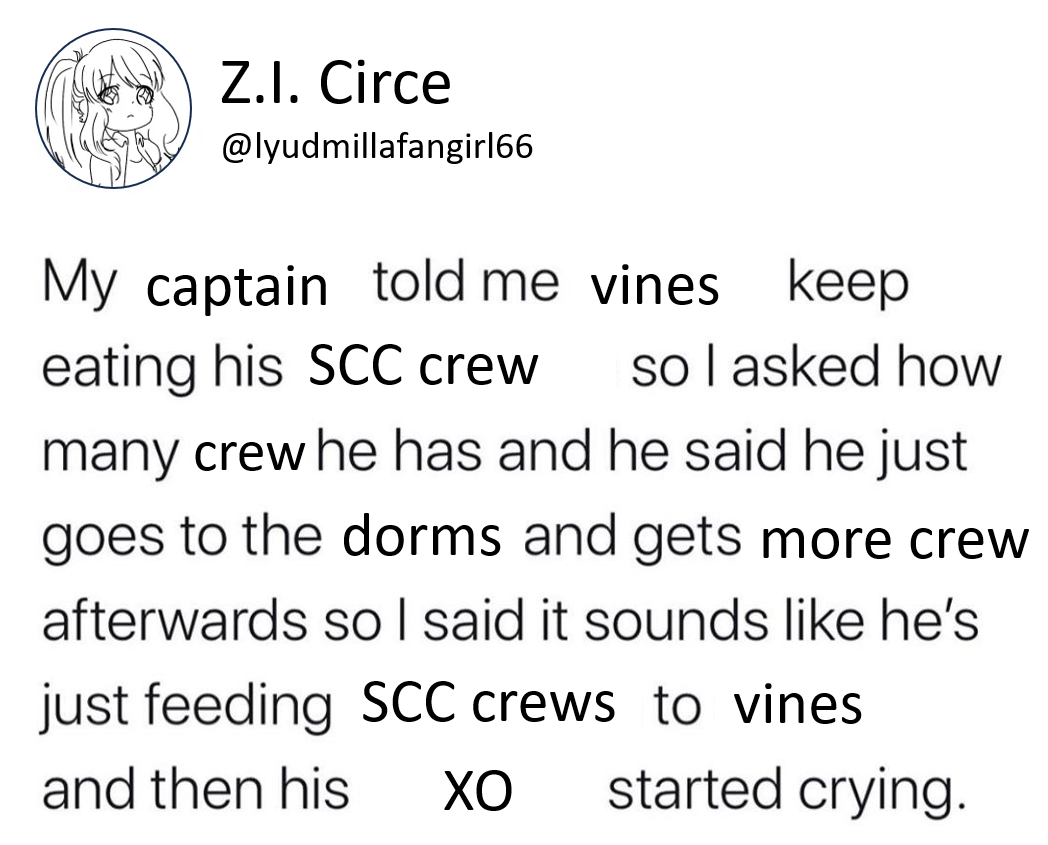Image resolution: width=1048 pixels, height=845 pixels.
Task: Click the word "dorms"
Action: click(422, 536)
